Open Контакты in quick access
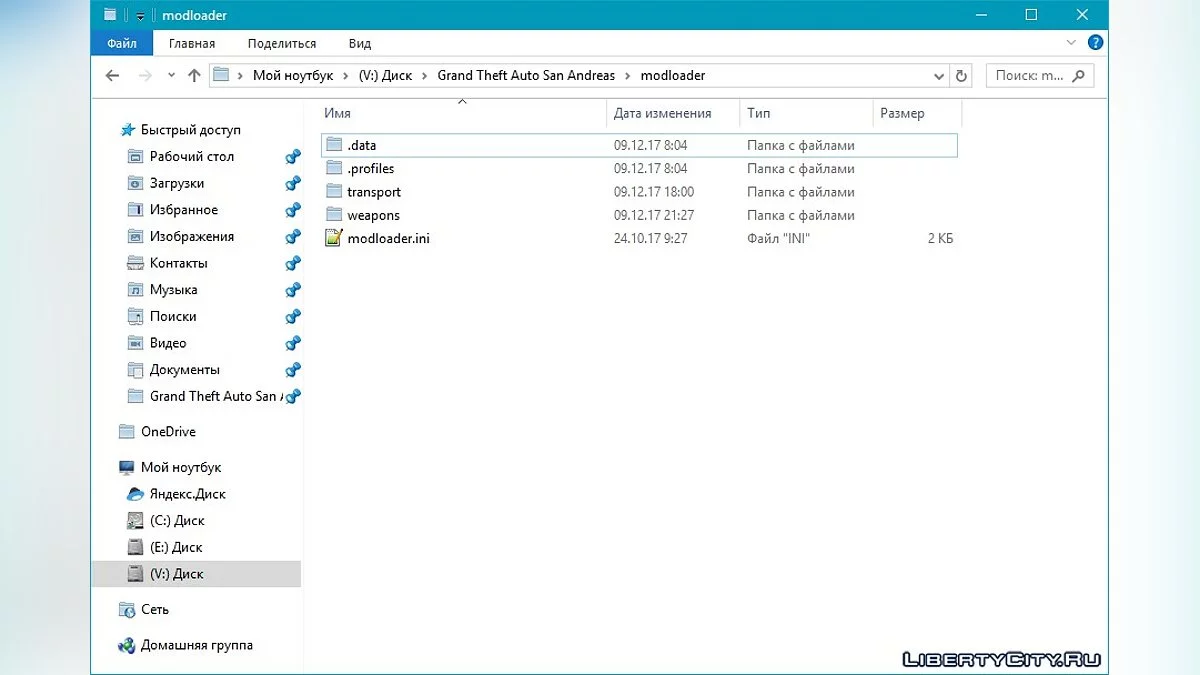The height and width of the screenshot is (675, 1200). (179, 263)
